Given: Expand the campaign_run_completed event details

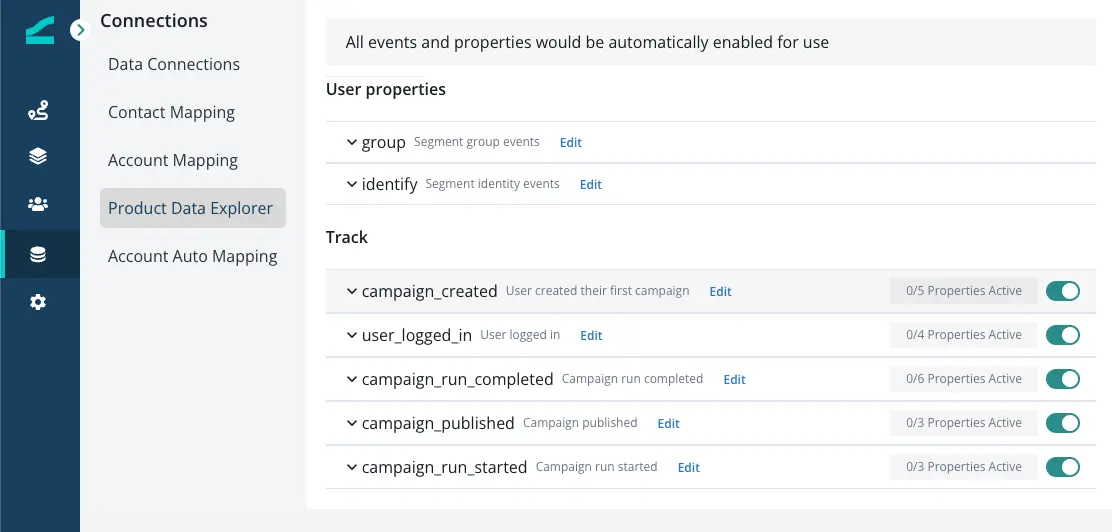Looking at the screenshot, I should coord(352,379).
